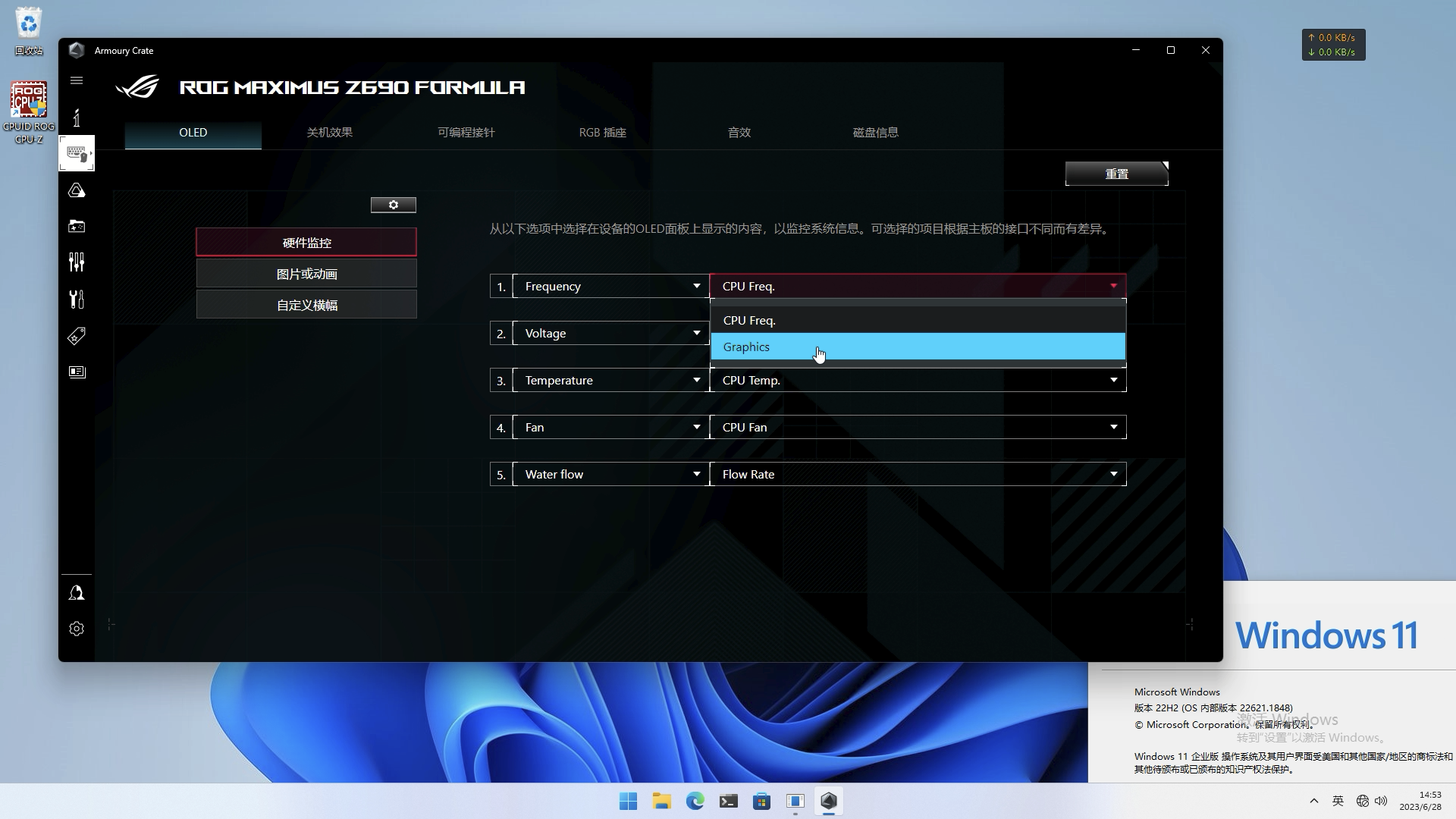Expand the Fan category dropdown
Image resolution: width=1456 pixels, height=819 pixels.
[610, 427]
